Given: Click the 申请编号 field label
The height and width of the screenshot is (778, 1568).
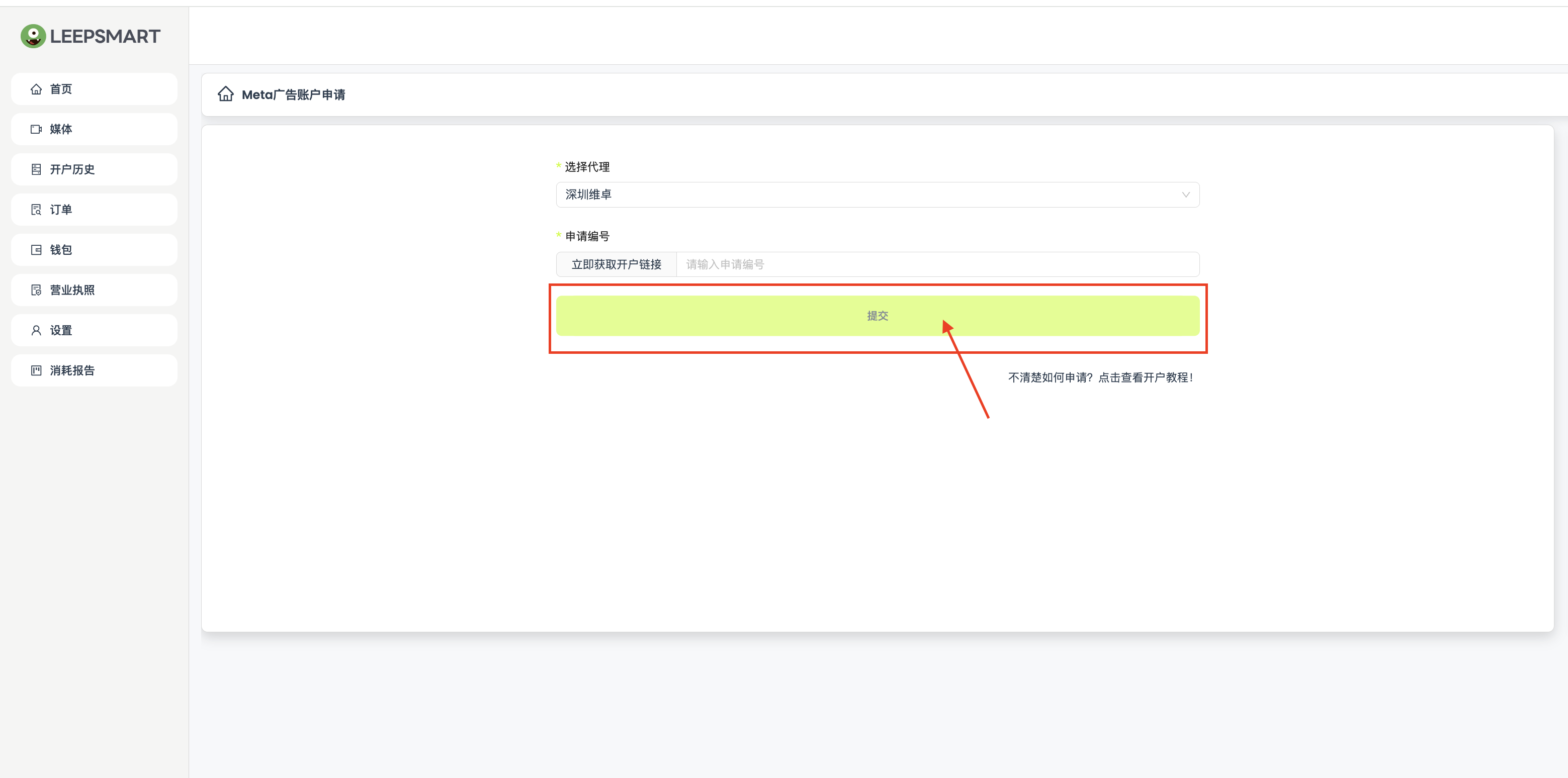Looking at the screenshot, I should click(587, 236).
